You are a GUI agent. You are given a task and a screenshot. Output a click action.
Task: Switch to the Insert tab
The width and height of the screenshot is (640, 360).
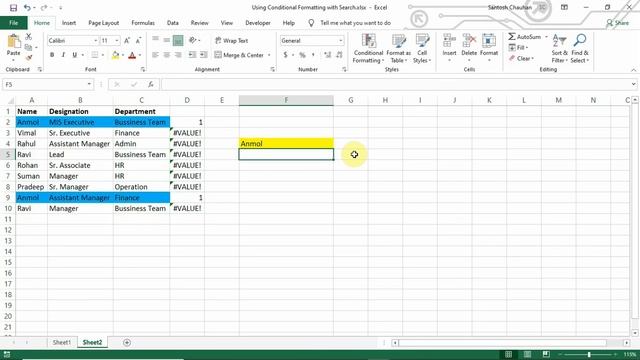tap(69, 23)
